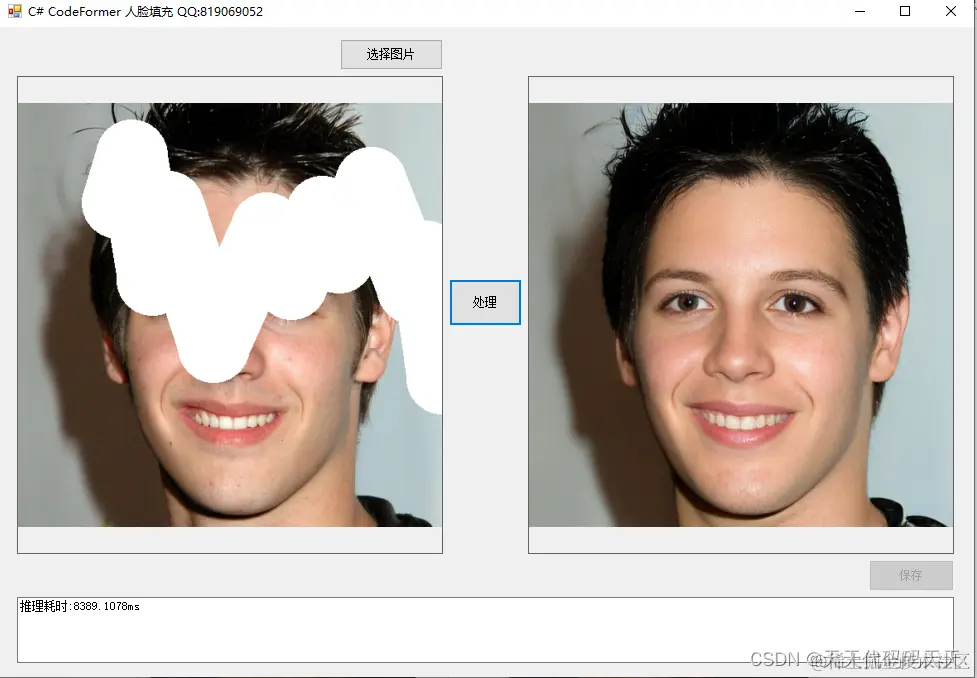
Task: Select the restored output face image
Action: [741, 315]
